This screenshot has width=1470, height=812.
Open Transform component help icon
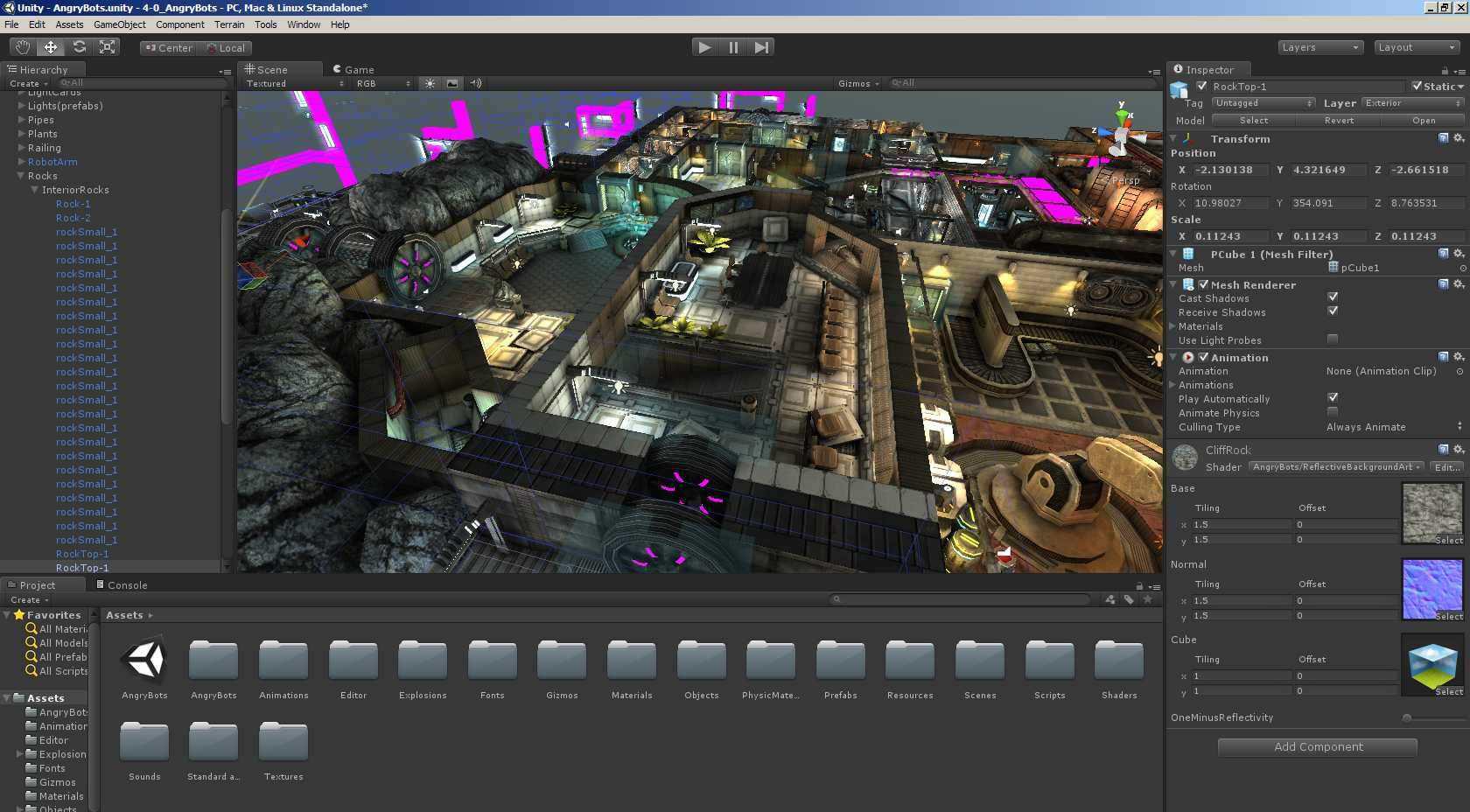click(x=1444, y=138)
